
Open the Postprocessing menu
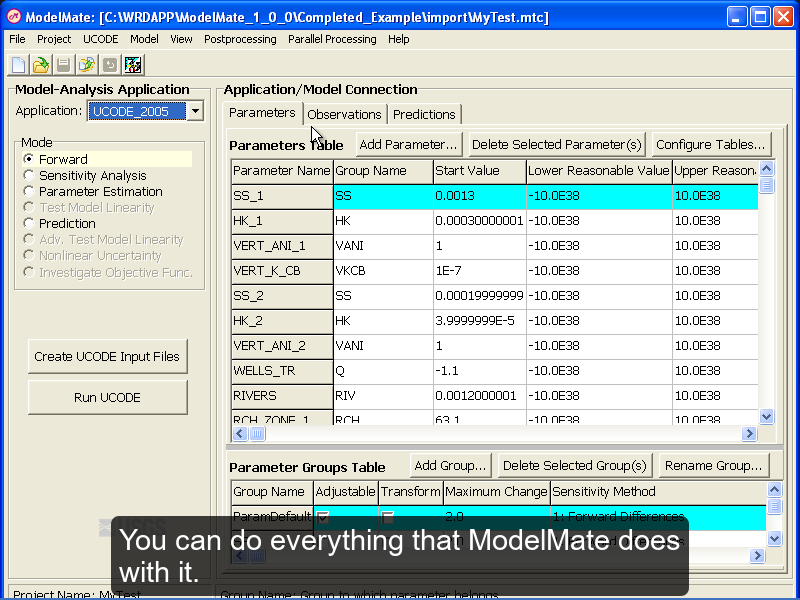240,39
